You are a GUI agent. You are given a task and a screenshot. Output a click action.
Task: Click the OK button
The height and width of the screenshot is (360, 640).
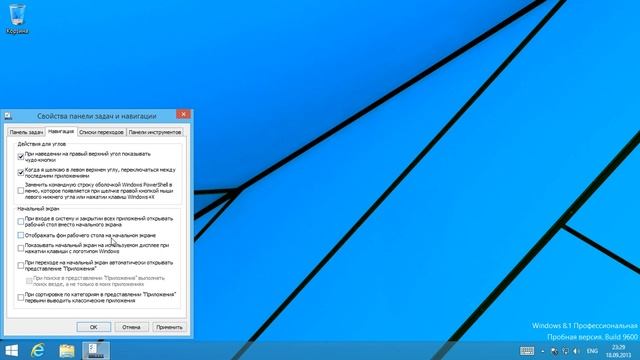pos(93,327)
